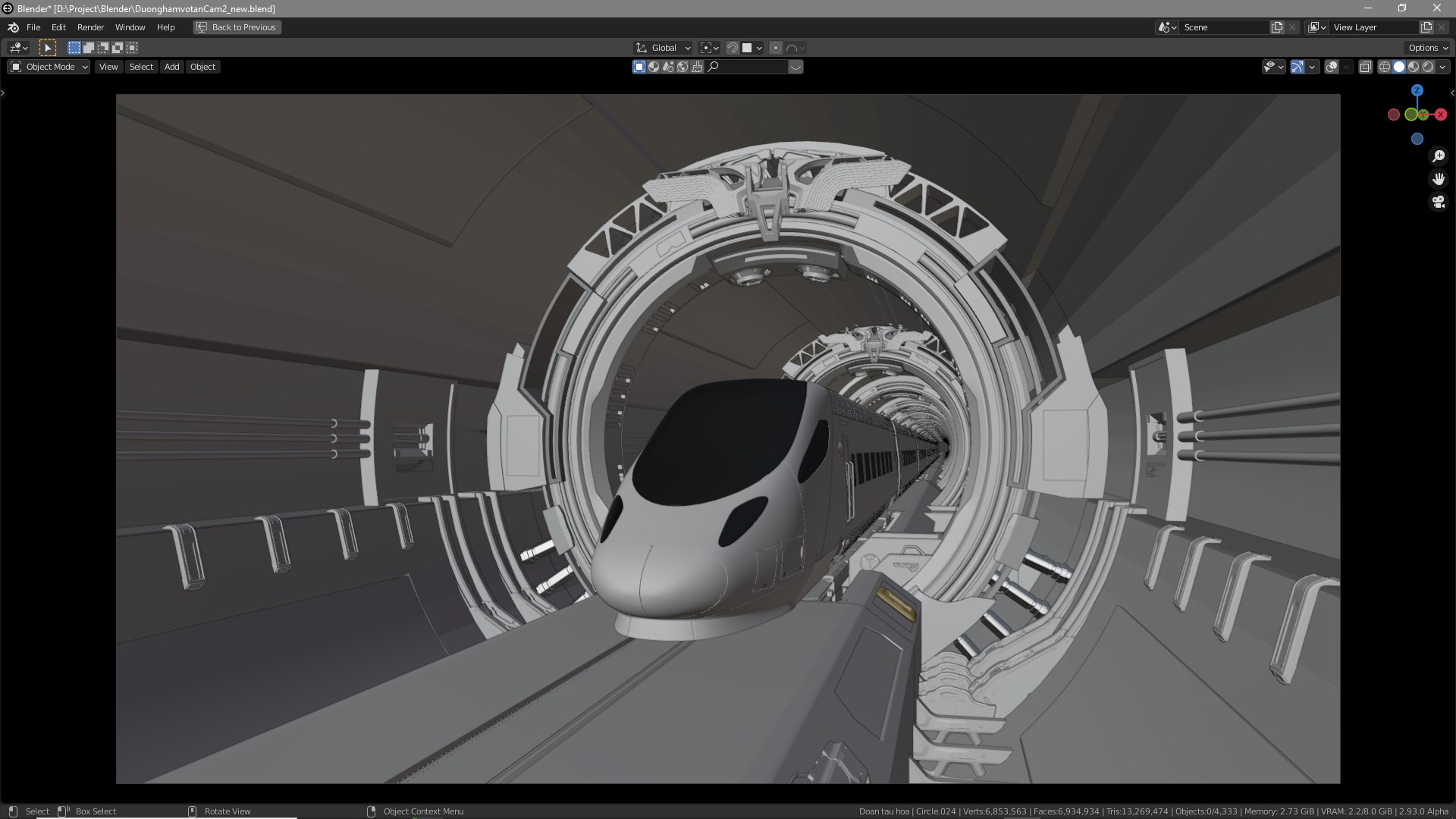The image size is (1456, 819).
Task: Click the X axis on navigation gizmo
Action: point(1440,115)
